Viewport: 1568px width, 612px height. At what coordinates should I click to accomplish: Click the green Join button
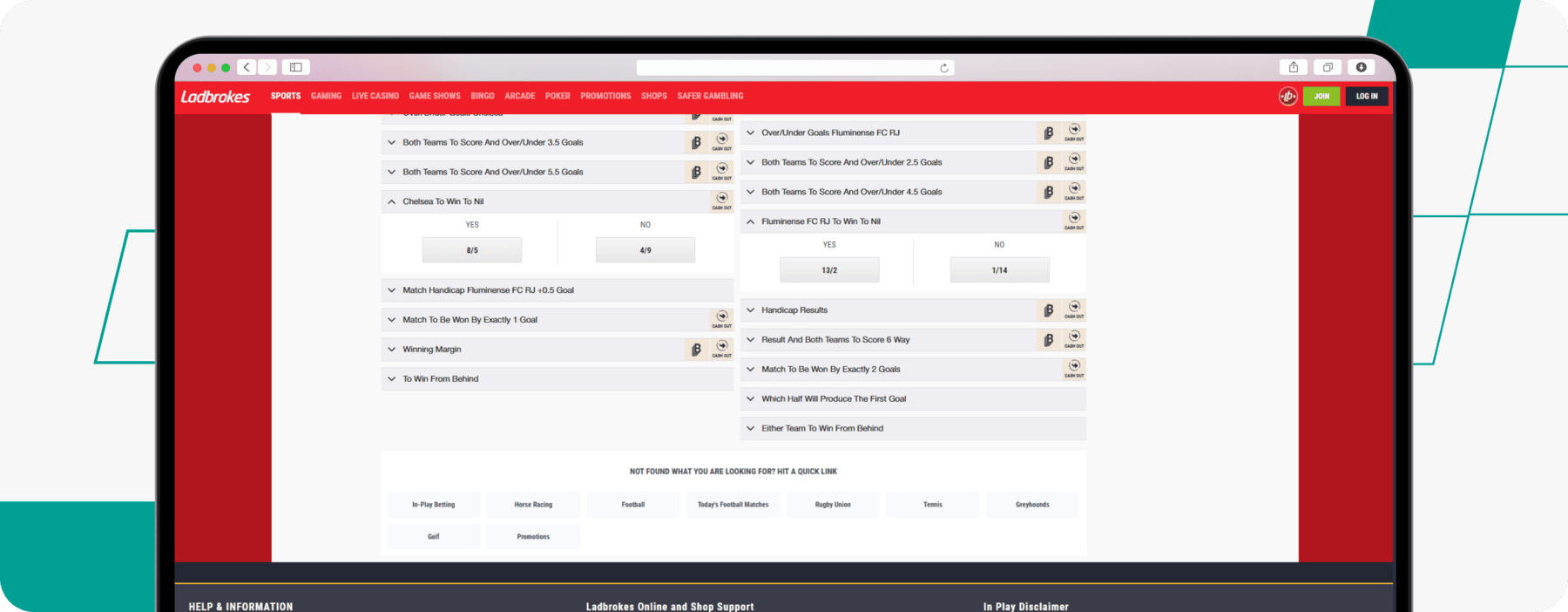tap(1321, 96)
